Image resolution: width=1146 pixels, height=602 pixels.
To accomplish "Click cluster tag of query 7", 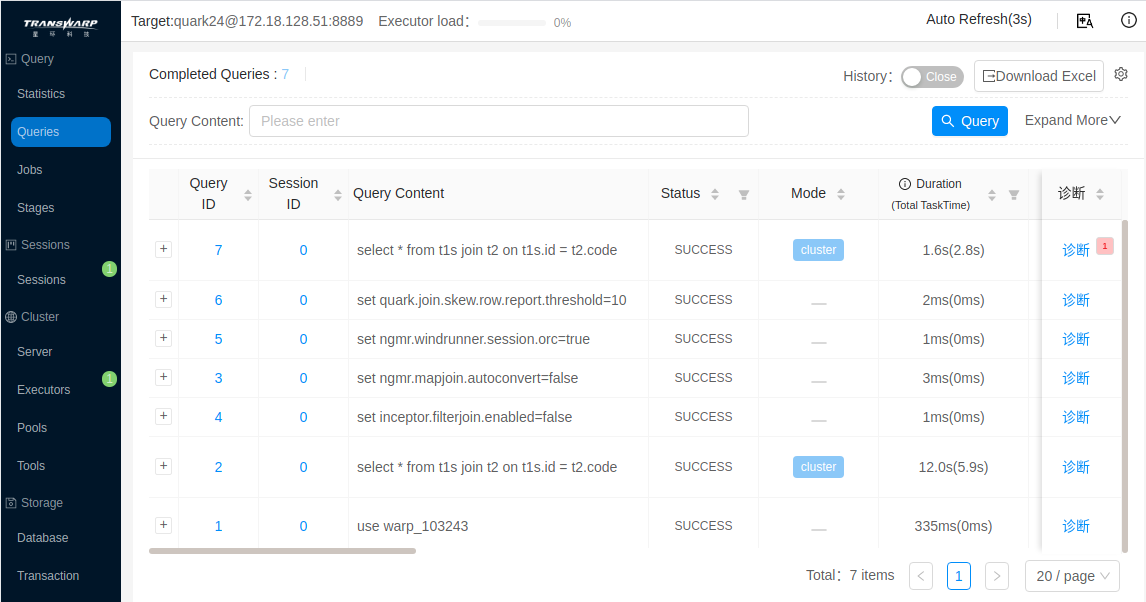I will tap(818, 250).
